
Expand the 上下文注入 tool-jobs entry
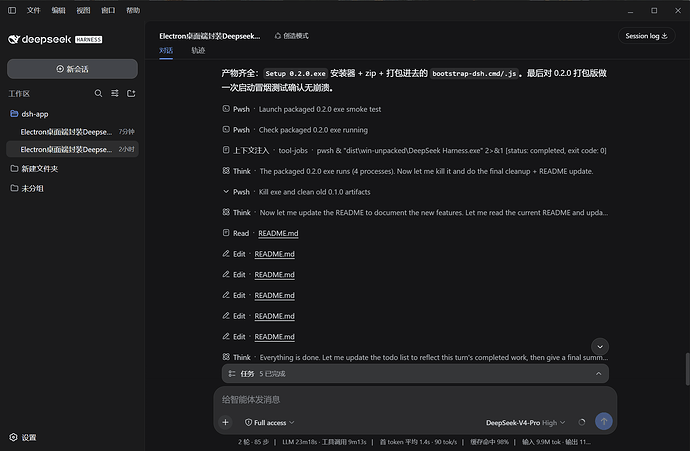coord(414,150)
